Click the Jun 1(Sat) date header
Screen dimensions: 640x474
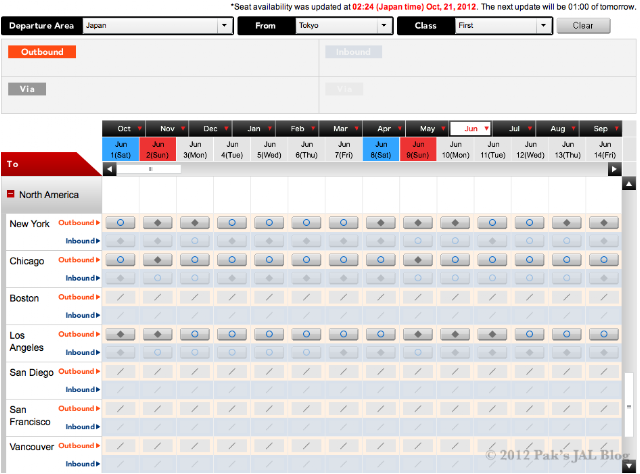[121, 150]
